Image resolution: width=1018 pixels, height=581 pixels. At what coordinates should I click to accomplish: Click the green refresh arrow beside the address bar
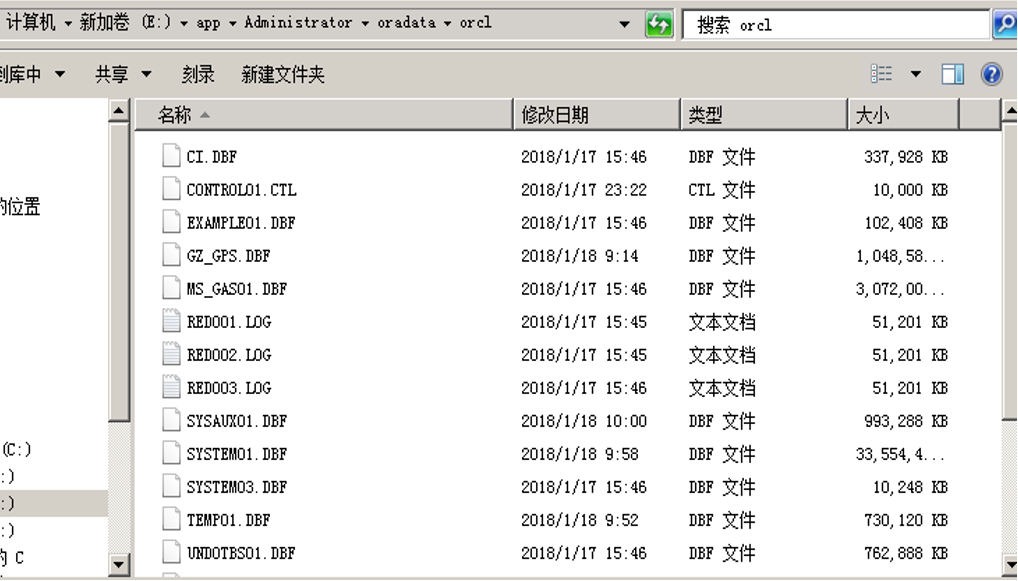659,22
